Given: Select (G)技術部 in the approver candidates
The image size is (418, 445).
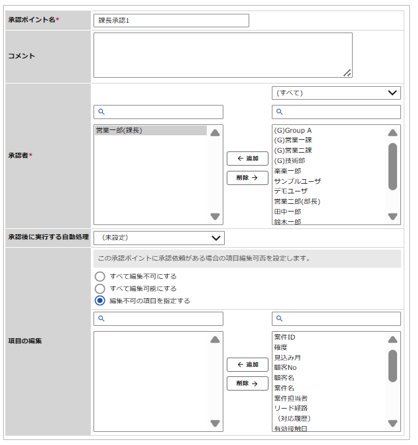Looking at the screenshot, I should [289, 161].
